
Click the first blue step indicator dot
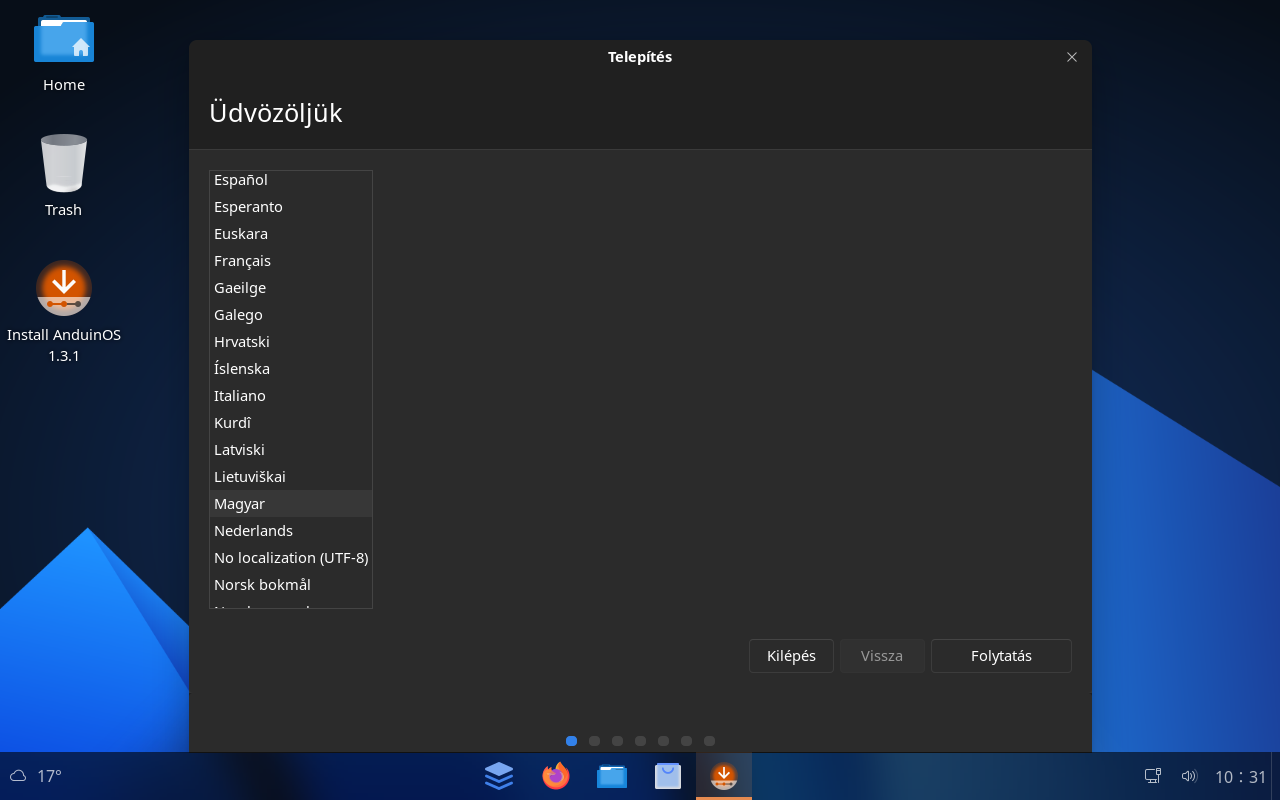(571, 741)
